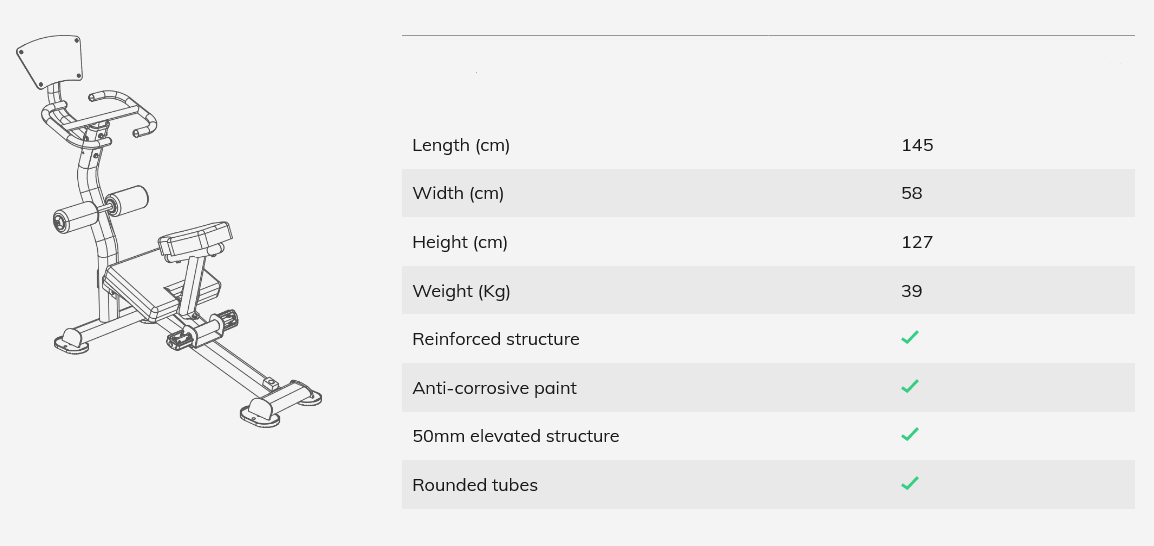Select the Width (cm) row label
The width and height of the screenshot is (1154, 546).
coord(458,193)
